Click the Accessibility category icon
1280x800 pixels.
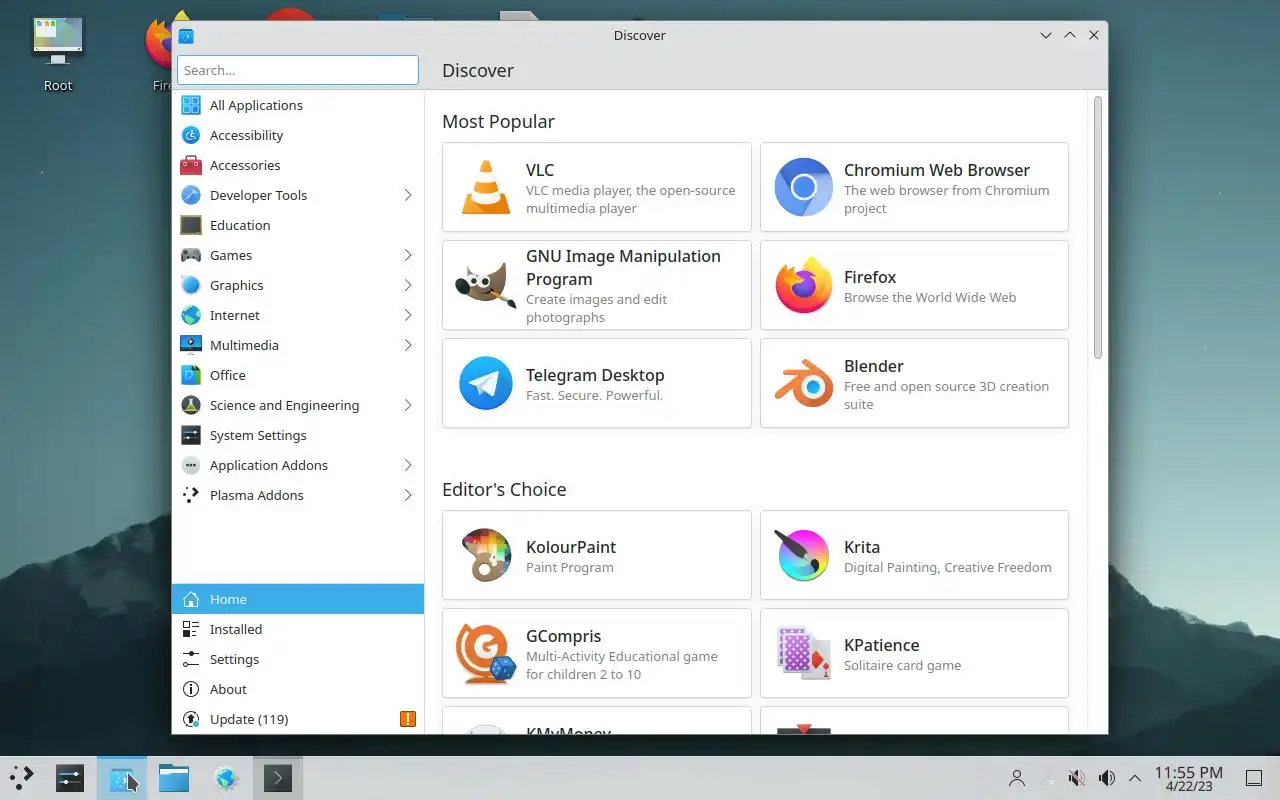[x=191, y=135]
